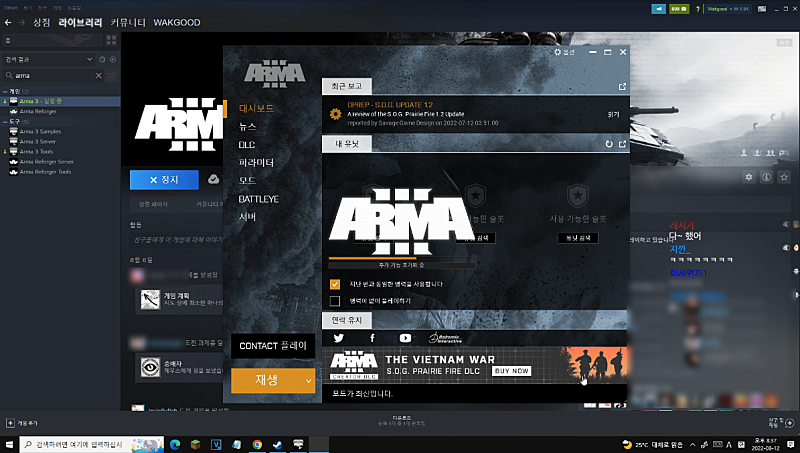Open launcher News tab
Viewport: 800px width, 453px height.
247,127
